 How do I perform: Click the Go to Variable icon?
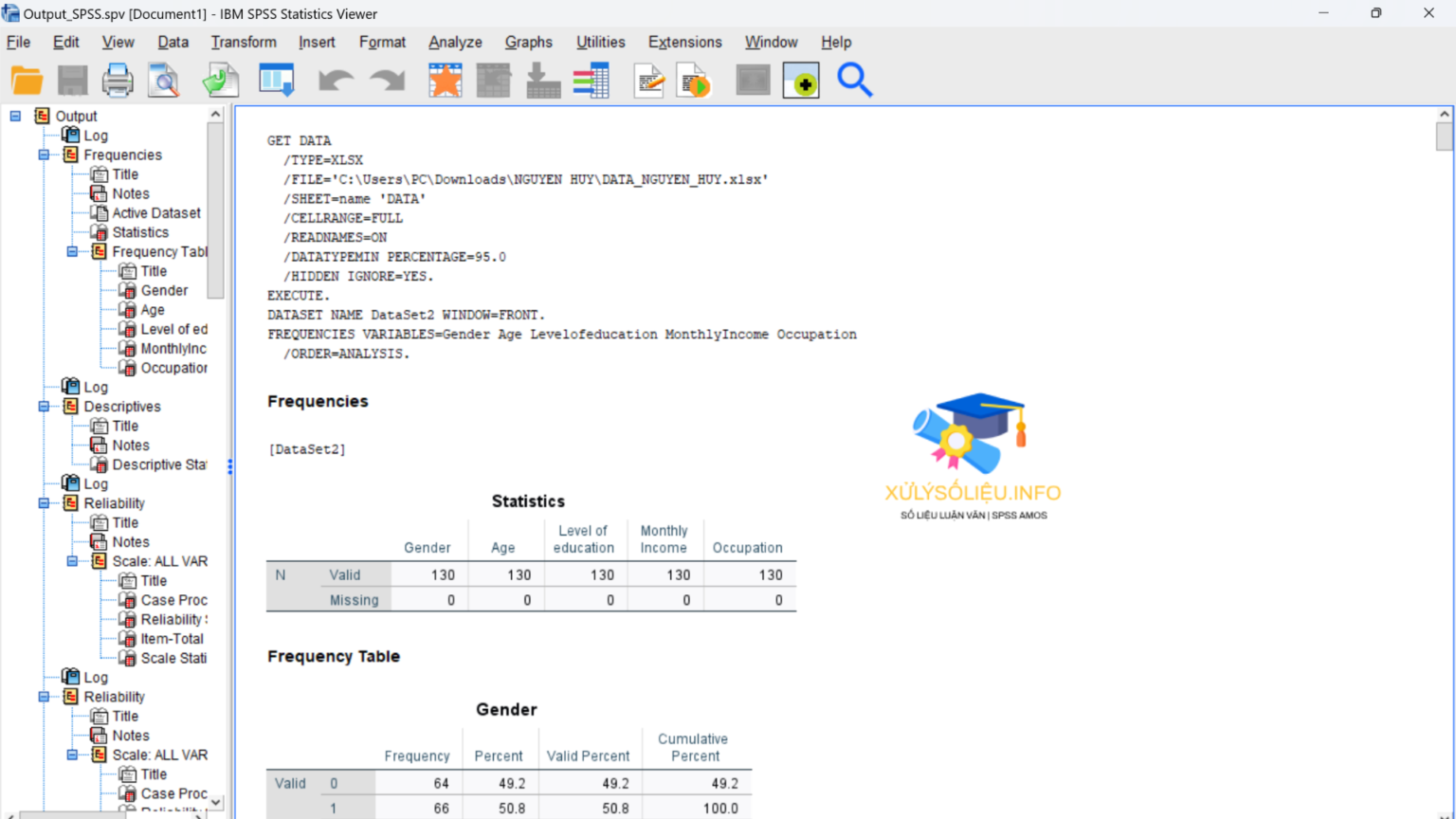click(543, 81)
